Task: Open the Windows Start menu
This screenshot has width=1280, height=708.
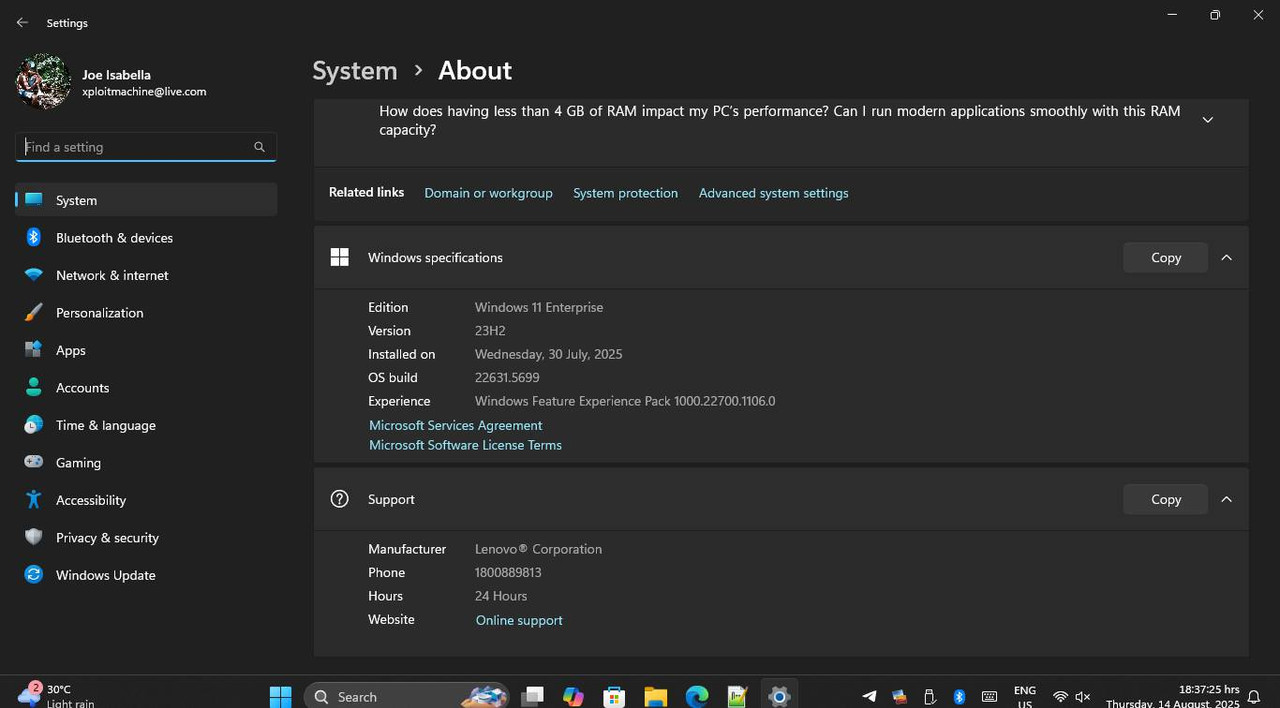Action: pyautogui.click(x=281, y=696)
